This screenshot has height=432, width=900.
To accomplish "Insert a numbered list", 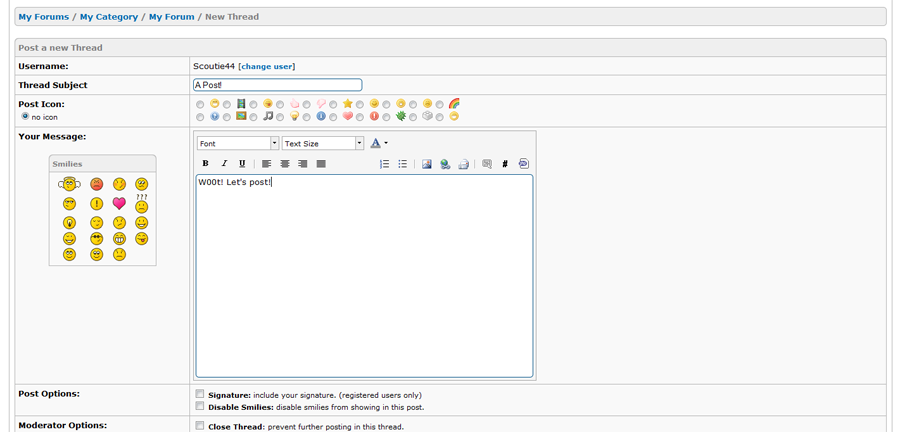I will (385, 164).
